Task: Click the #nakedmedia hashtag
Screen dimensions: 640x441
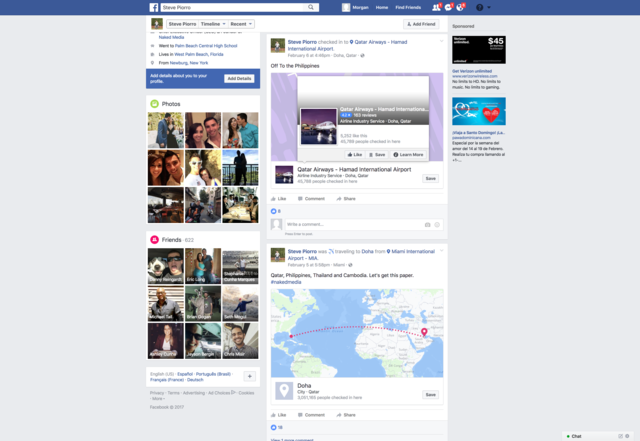Action: click(x=286, y=282)
